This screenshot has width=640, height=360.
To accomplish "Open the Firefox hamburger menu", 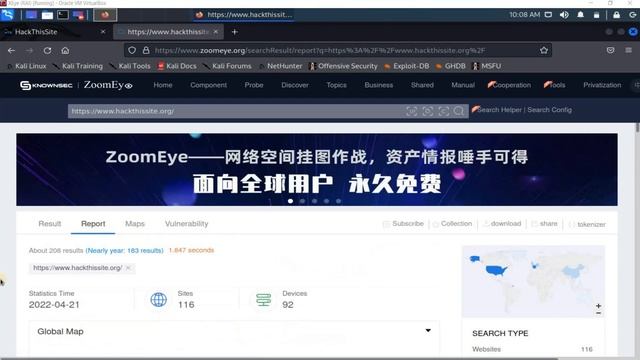I will coord(629,50).
